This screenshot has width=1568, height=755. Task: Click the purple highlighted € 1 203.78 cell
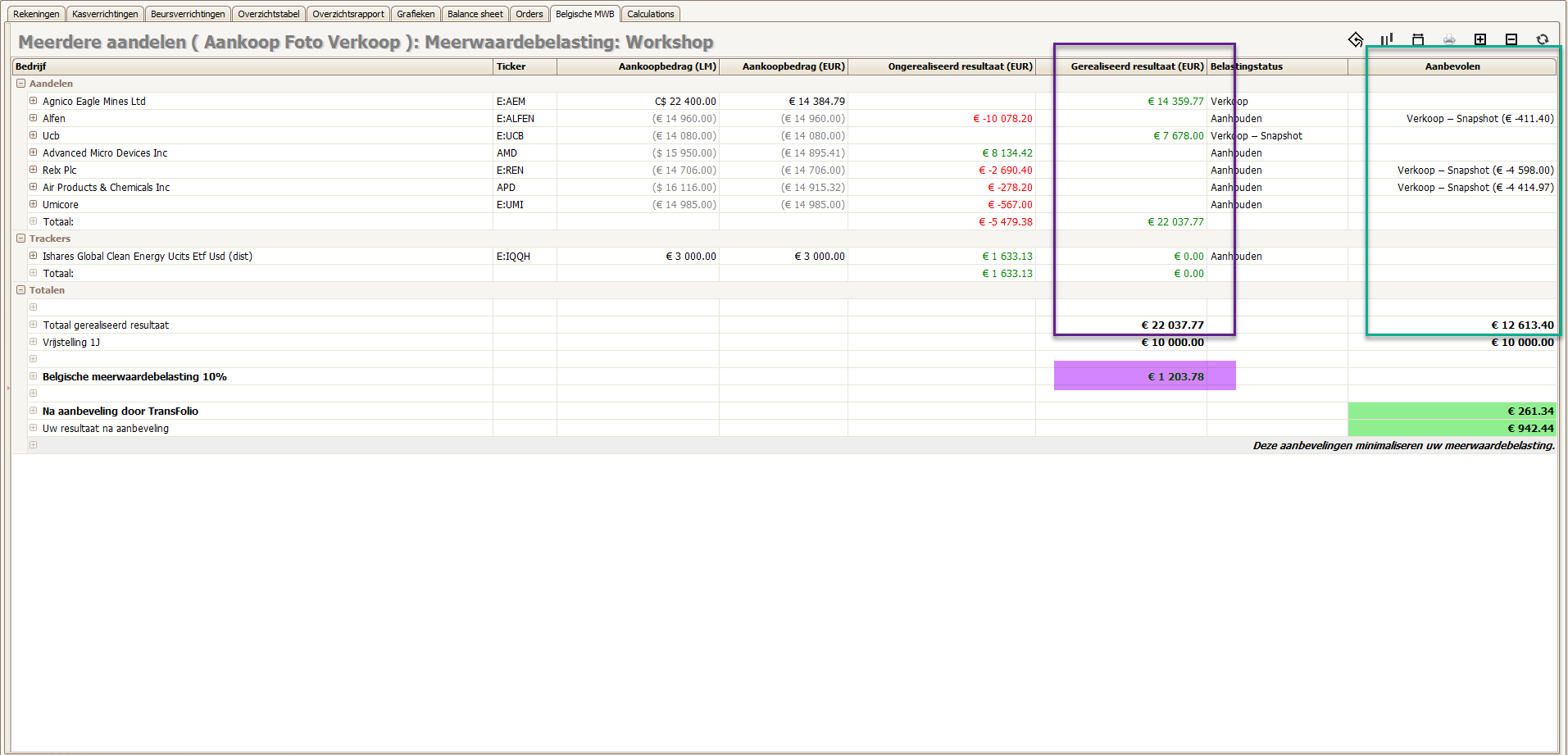click(1144, 376)
